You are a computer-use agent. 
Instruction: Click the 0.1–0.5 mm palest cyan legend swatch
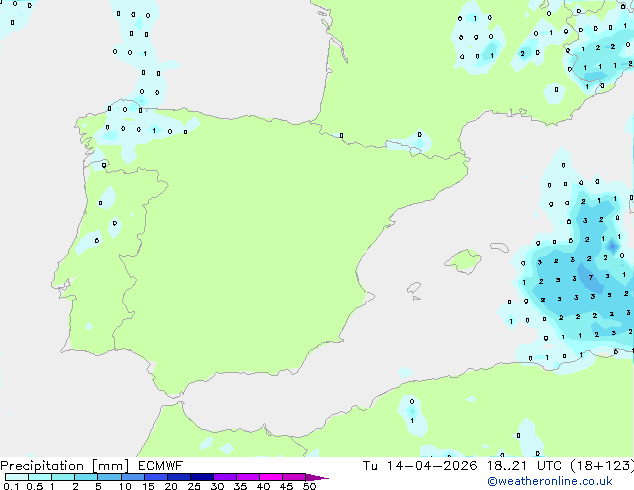click(x=17, y=477)
